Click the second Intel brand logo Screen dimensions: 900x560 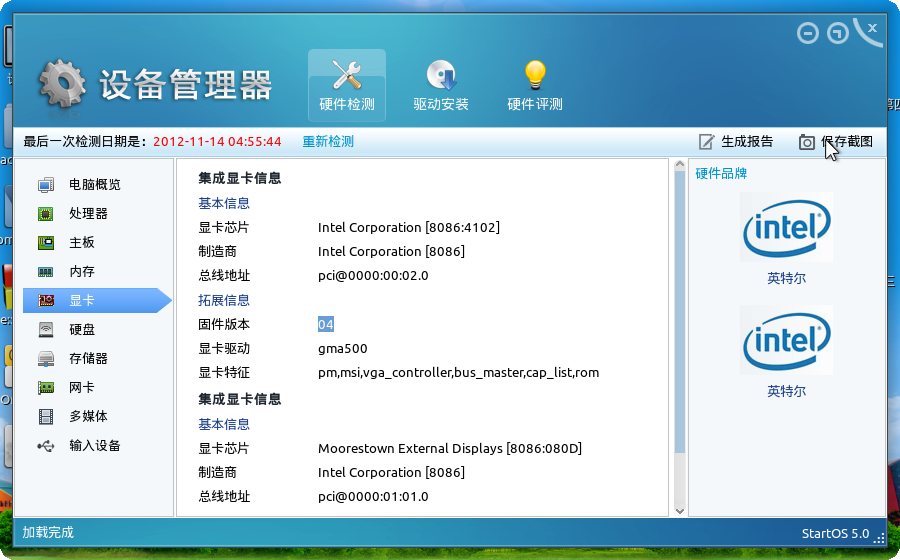click(x=786, y=340)
